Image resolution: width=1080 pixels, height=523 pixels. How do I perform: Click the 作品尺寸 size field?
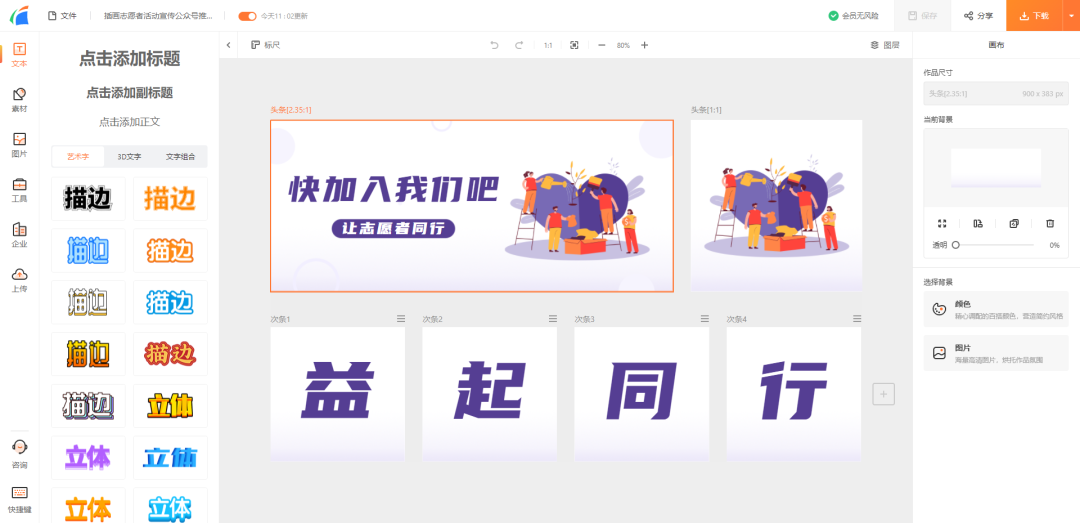pyautogui.click(x=996, y=93)
